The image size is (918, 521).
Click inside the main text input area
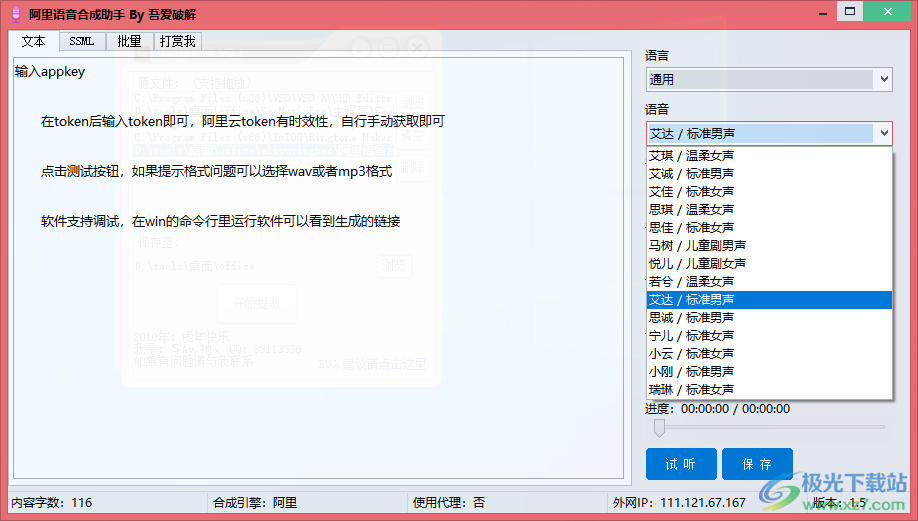click(x=318, y=268)
